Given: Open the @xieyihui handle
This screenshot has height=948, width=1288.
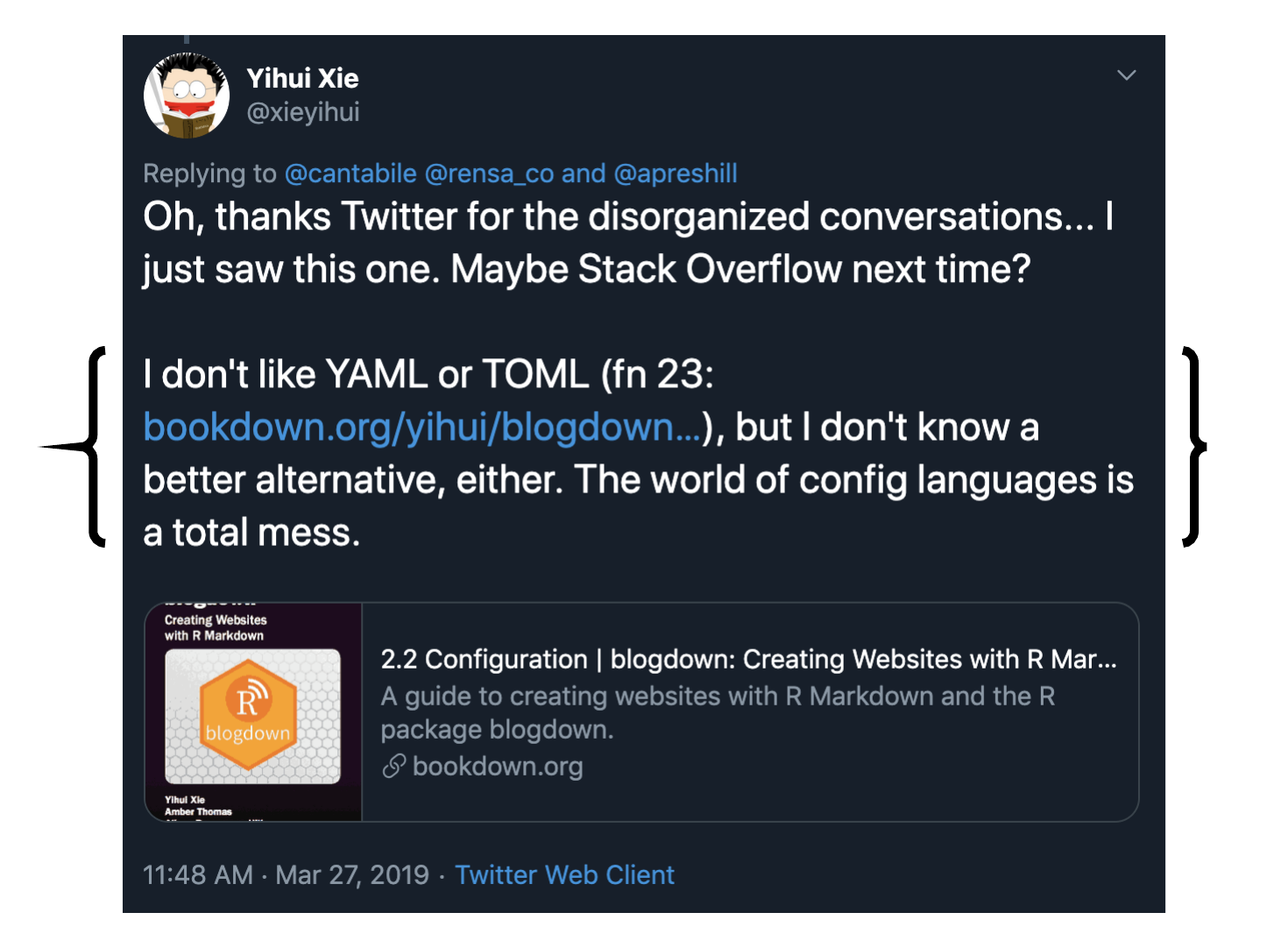Looking at the screenshot, I should pos(303,112).
